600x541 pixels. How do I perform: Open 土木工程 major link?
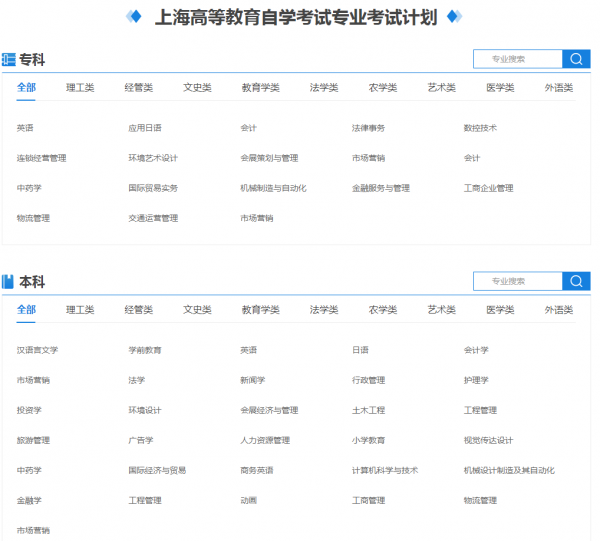click(368, 410)
